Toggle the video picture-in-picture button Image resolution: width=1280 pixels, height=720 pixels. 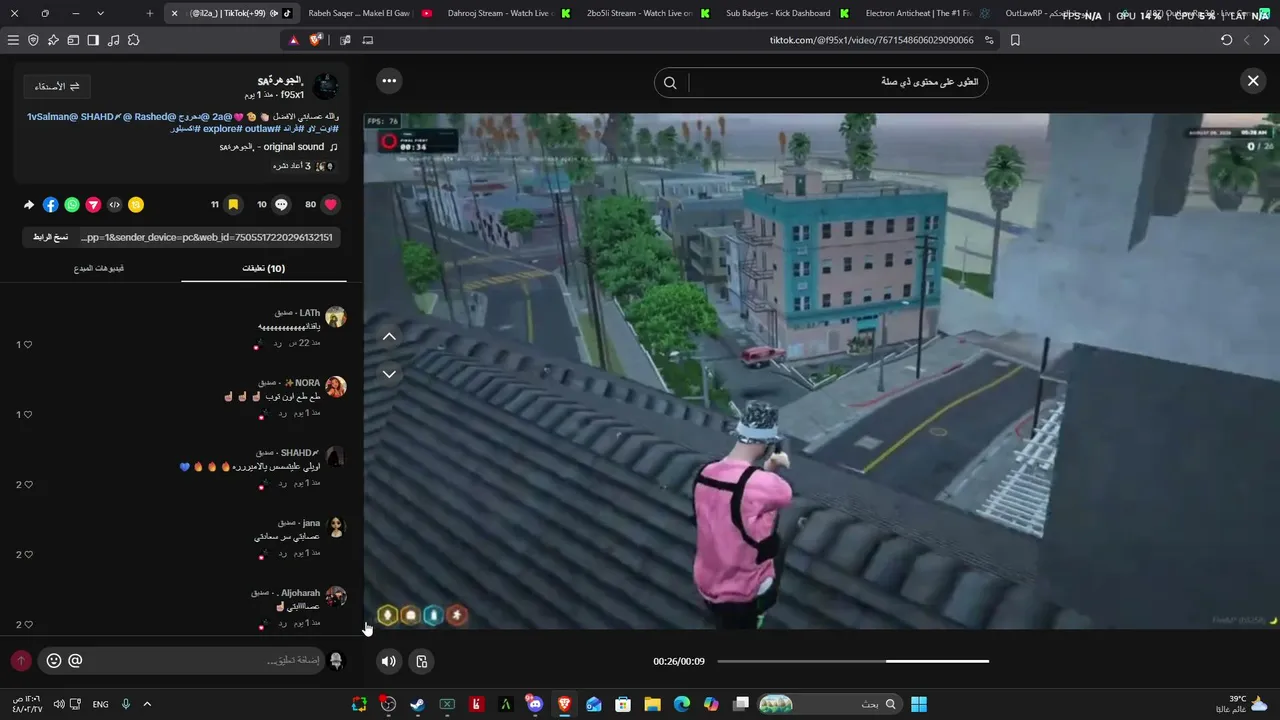(422, 661)
